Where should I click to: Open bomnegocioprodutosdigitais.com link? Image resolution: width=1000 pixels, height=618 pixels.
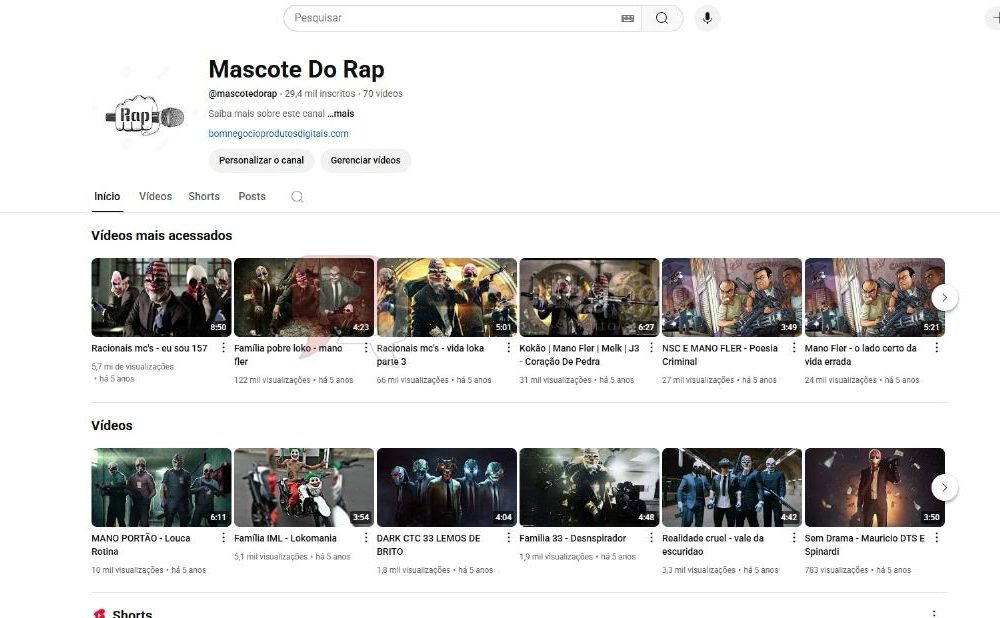278,133
